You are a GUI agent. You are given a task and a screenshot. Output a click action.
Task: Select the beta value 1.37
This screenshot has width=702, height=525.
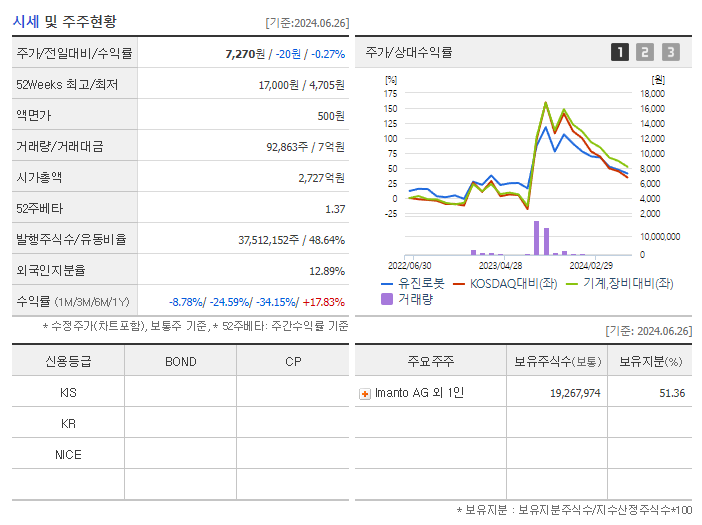pos(335,209)
